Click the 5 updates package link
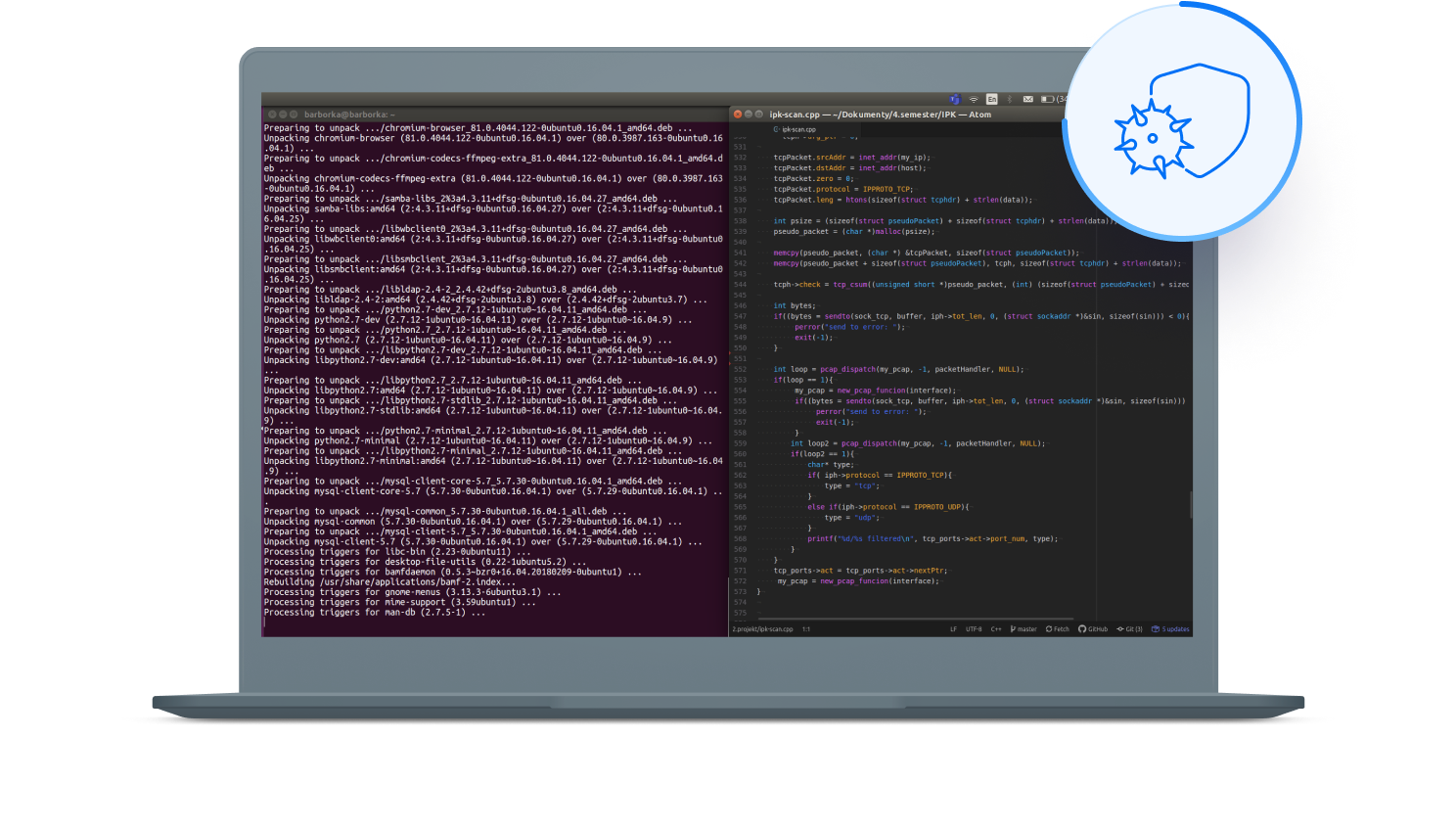This screenshot has width=1456, height=830. [x=1171, y=629]
